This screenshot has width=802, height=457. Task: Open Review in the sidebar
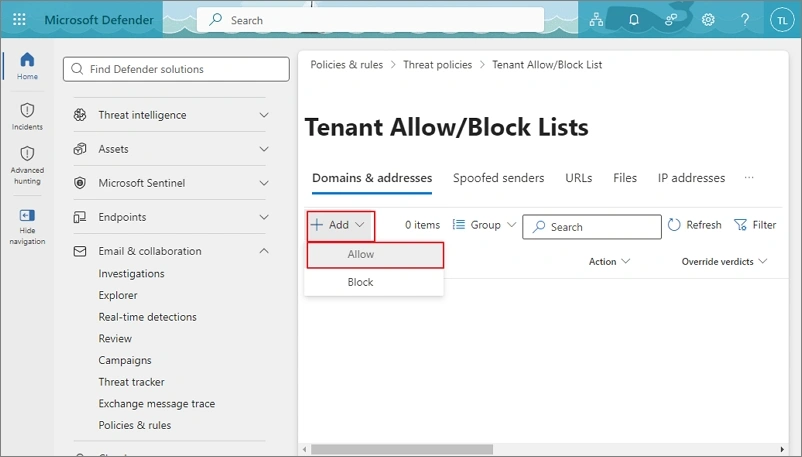click(115, 338)
